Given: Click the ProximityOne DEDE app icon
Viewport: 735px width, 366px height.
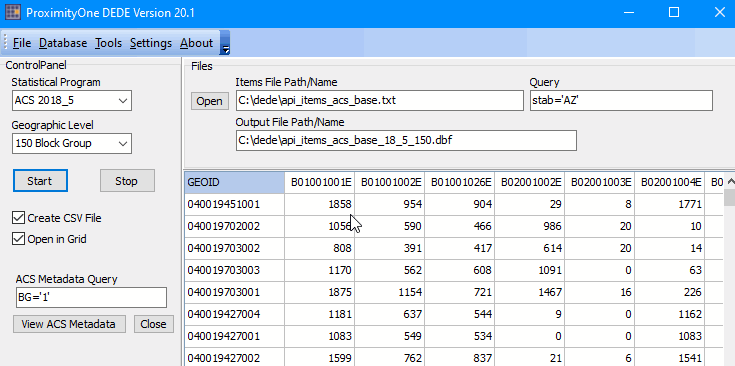Looking at the screenshot, I should pos(13,12).
